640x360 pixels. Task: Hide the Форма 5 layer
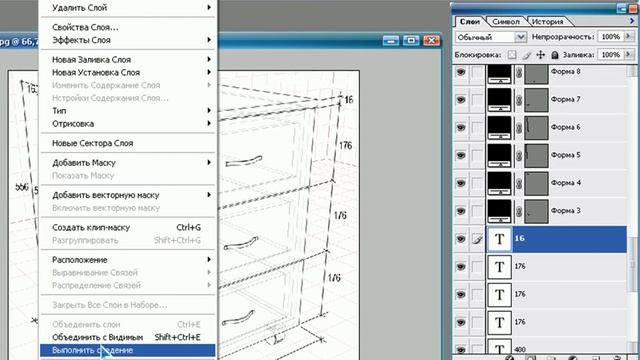461,155
